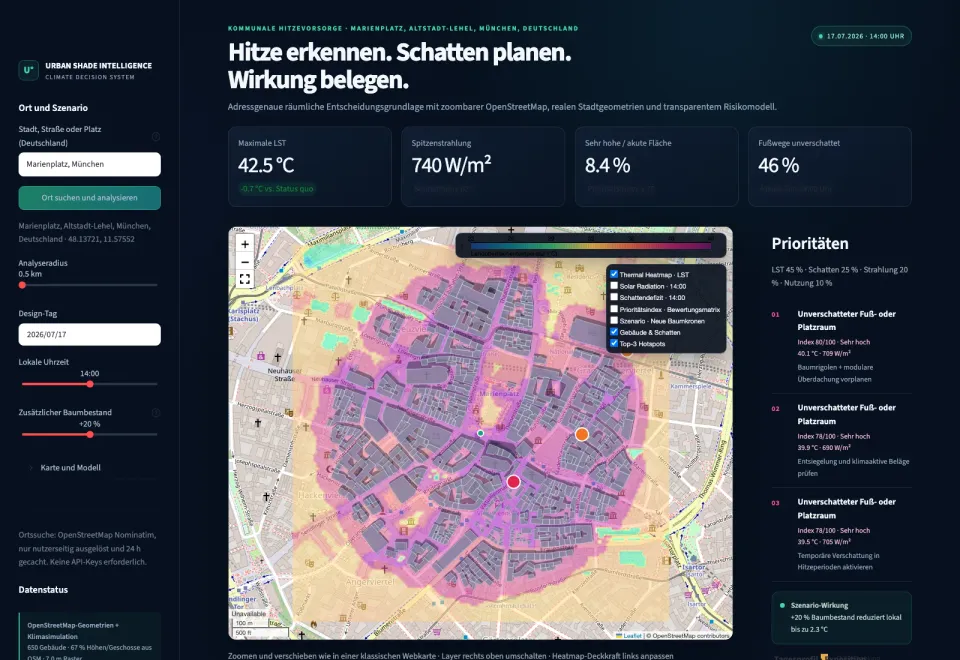Click the Analyseradius slider handle
This screenshot has height=660, width=960.
click(23, 285)
